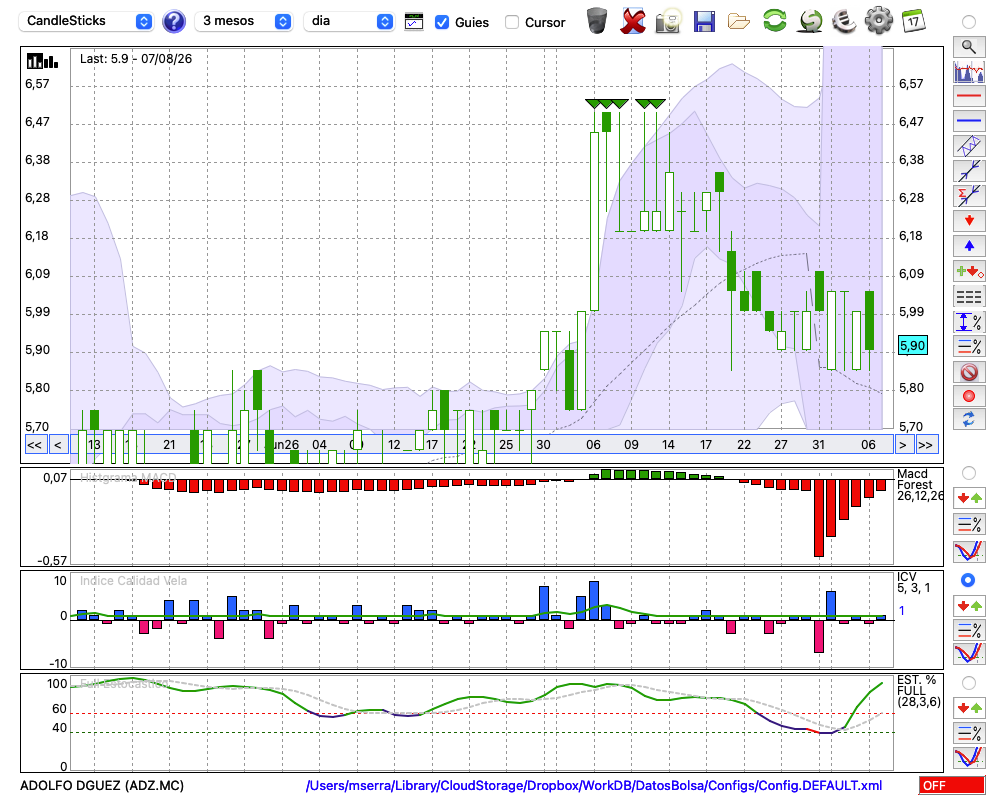This screenshot has width=1000, height=800.
Task: Click the trash can icon
Action: [597, 21]
